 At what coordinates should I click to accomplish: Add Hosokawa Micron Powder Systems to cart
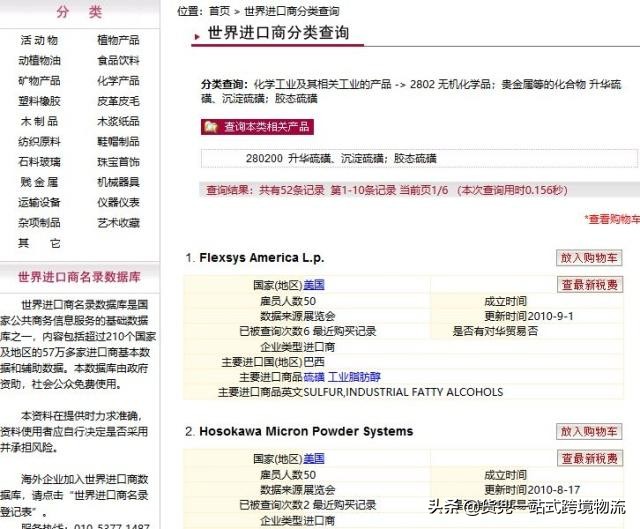pyautogui.click(x=589, y=431)
